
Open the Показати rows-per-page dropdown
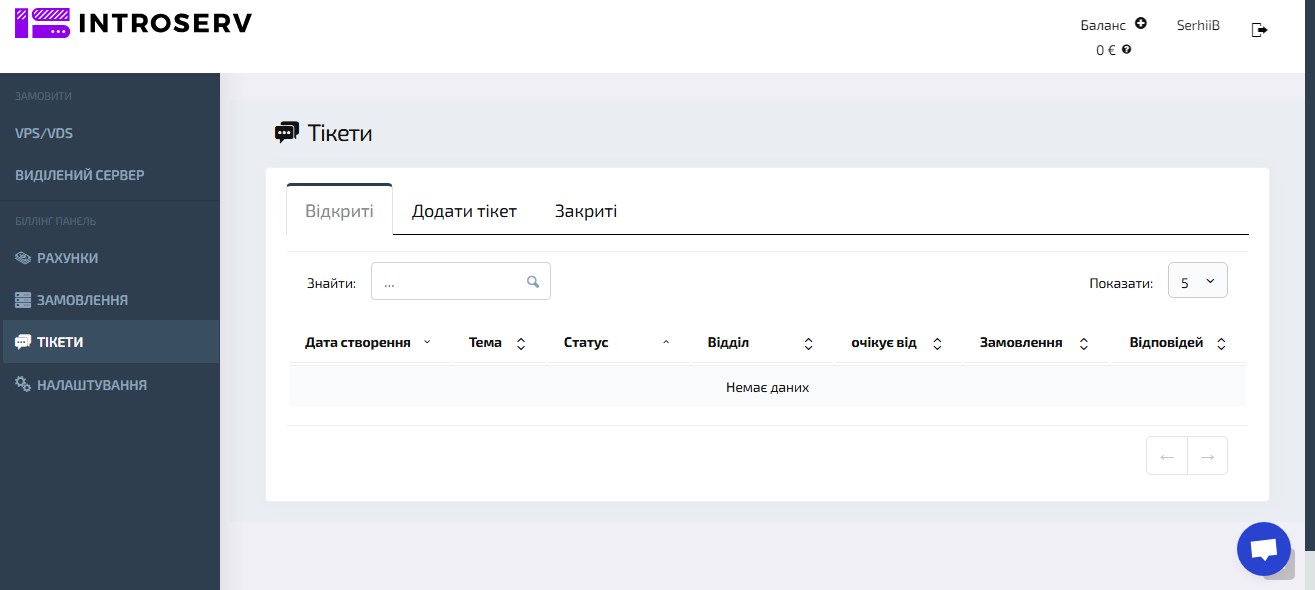click(1197, 282)
